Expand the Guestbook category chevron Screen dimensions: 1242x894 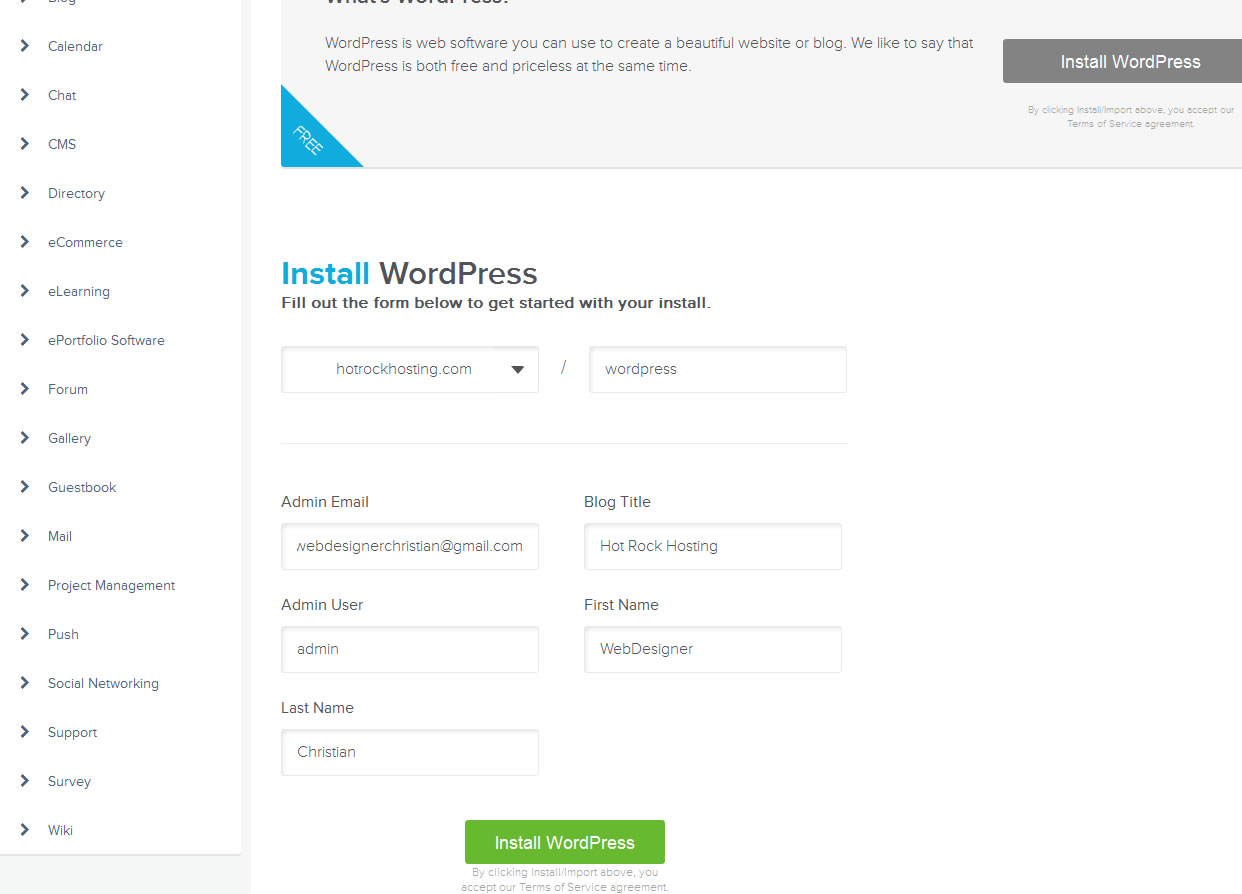(x=24, y=487)
